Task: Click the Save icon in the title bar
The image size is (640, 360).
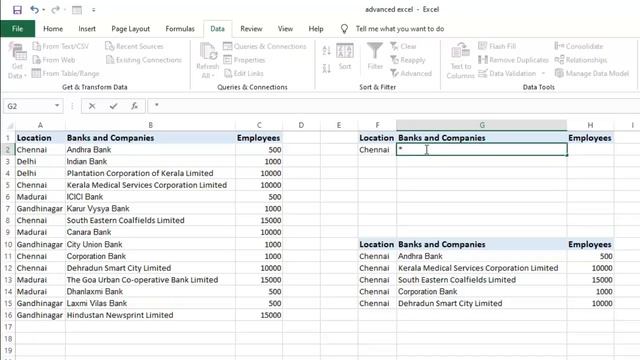Action: click(x=17, y=9)
